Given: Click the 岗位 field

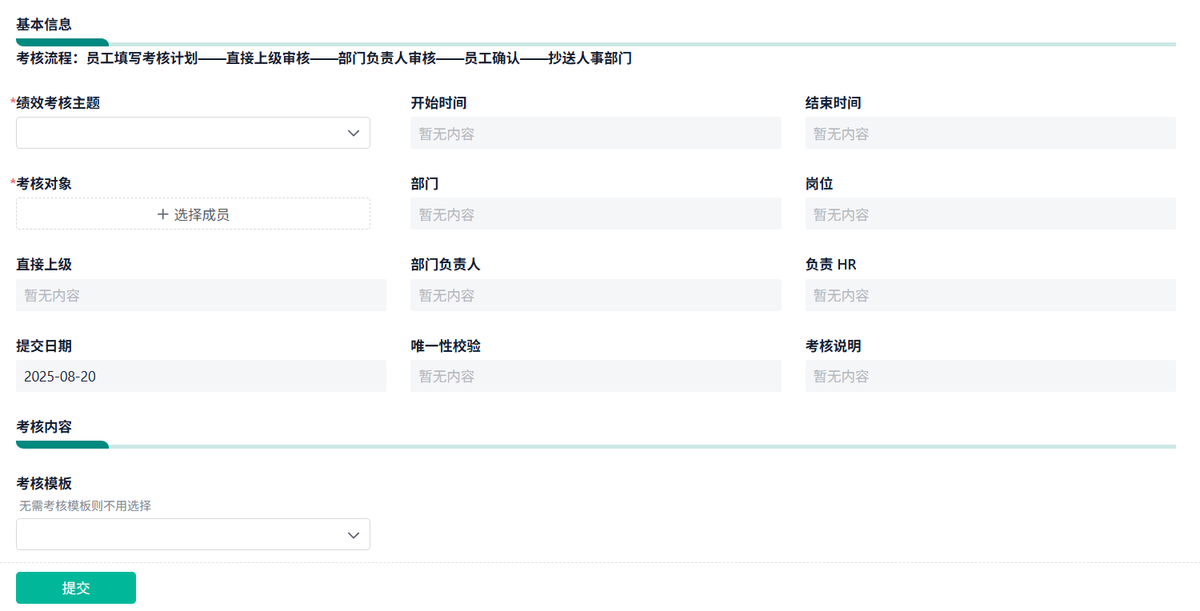Looking at the screenshot, I should click(990, 214).
